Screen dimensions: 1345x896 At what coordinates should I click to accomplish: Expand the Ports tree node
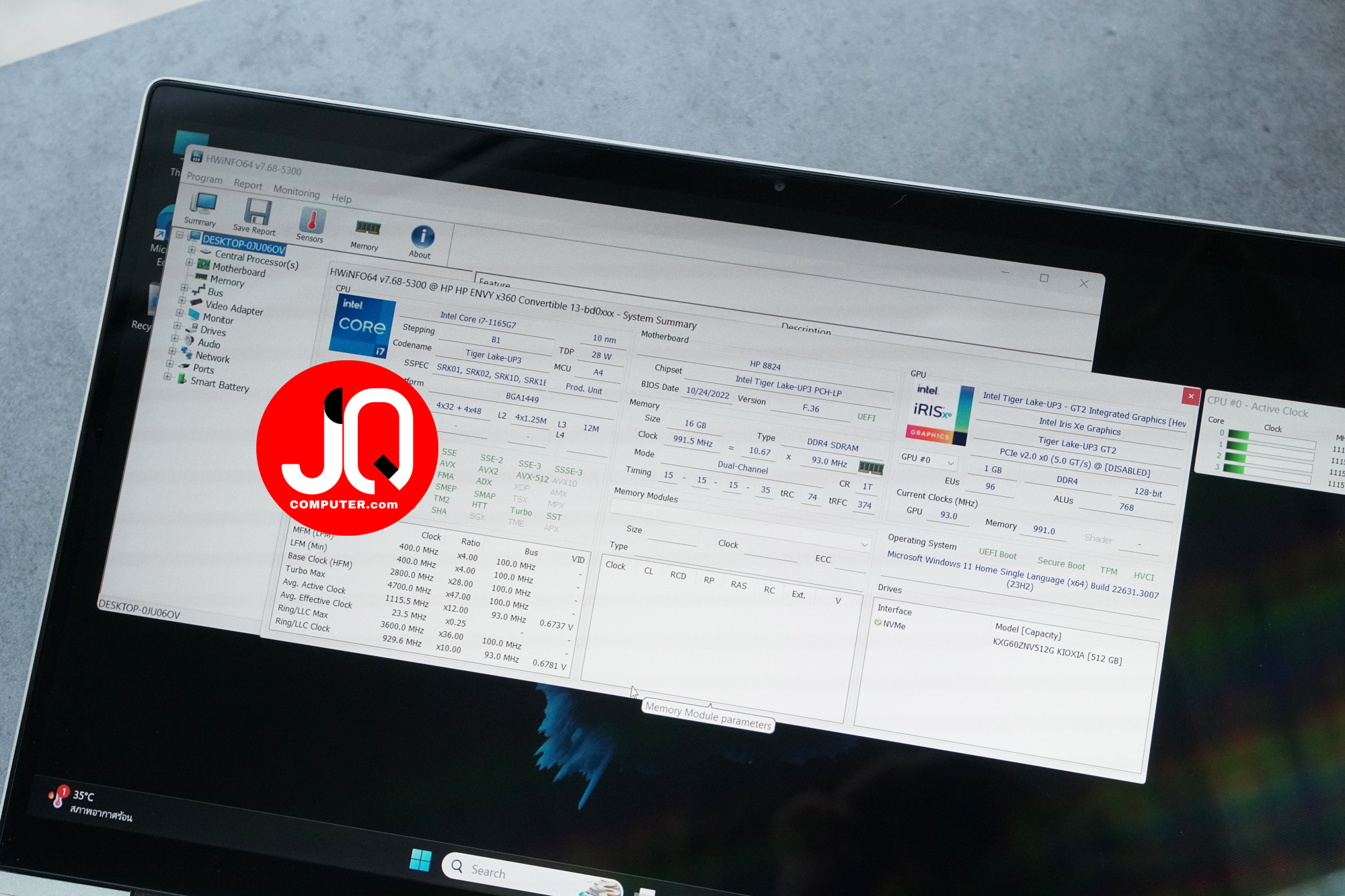[x=169, y=364]
